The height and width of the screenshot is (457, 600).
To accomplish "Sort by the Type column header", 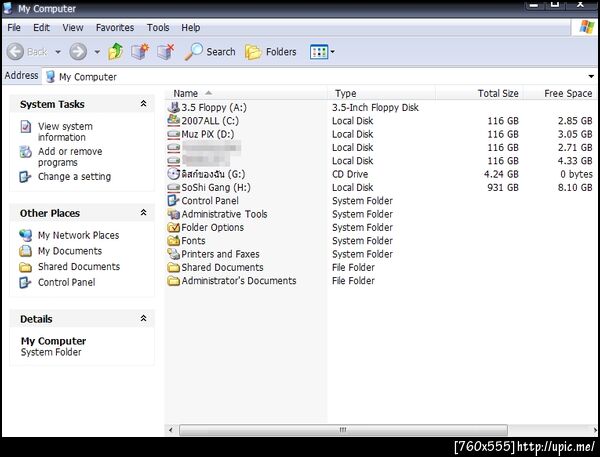I will (x=382, y=93).
